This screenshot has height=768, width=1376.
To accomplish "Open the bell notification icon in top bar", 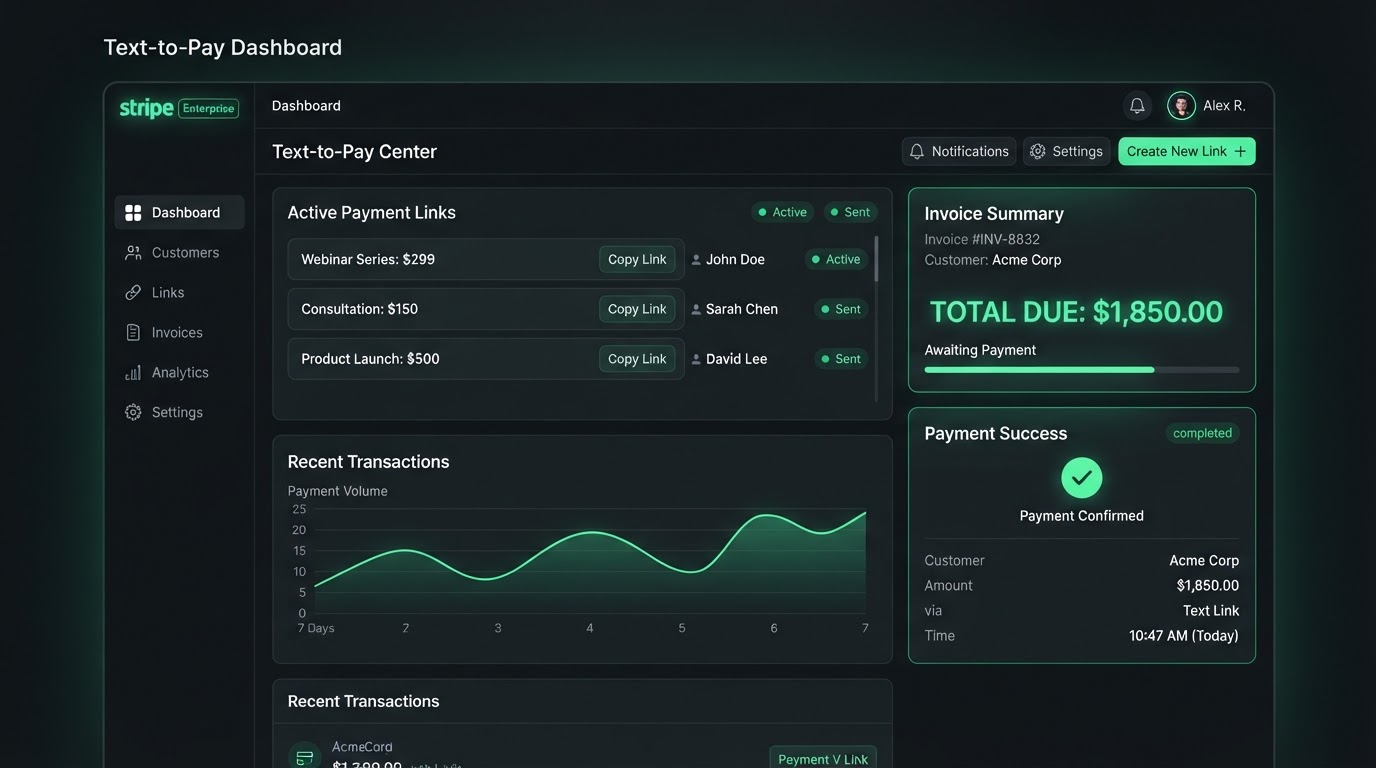I will (1137, 106).
